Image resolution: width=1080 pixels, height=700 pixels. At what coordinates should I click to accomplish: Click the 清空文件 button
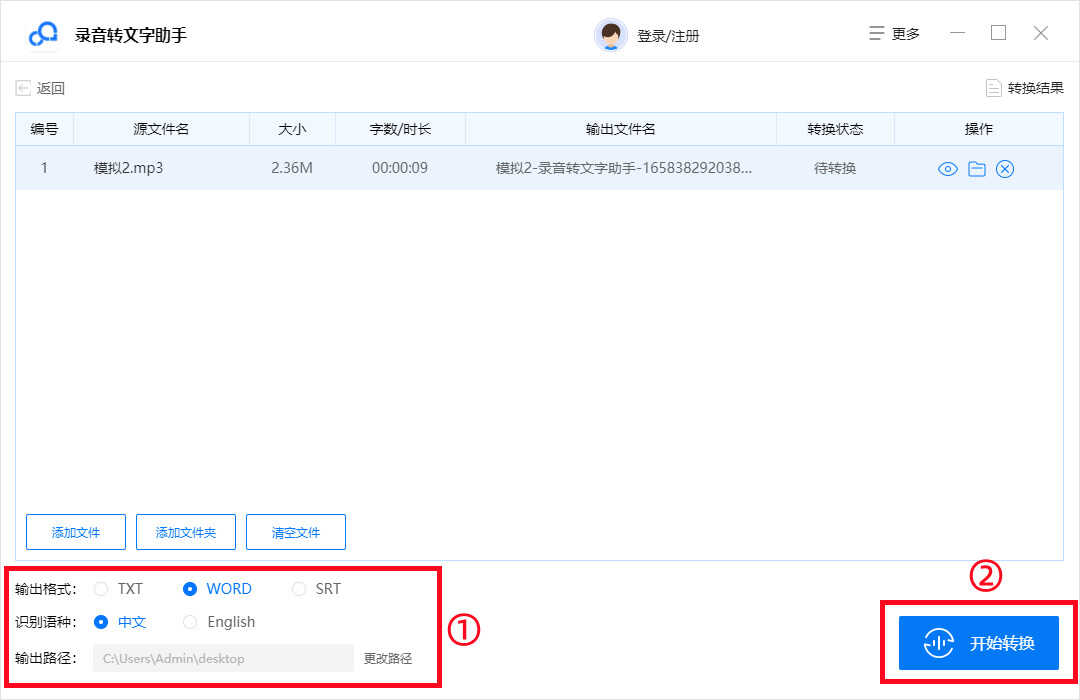tap(295, 532)
